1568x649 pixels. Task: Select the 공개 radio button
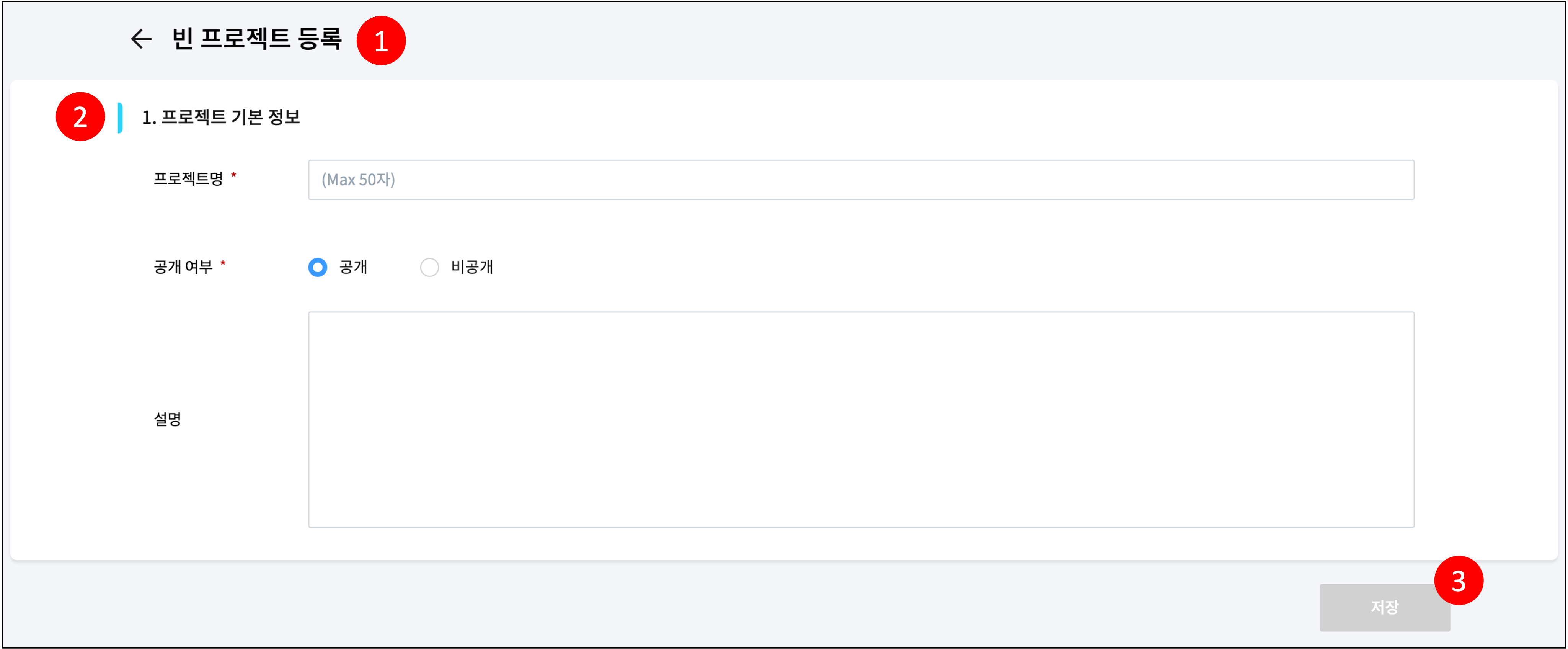pyautogui.click(x=318, y=267)
